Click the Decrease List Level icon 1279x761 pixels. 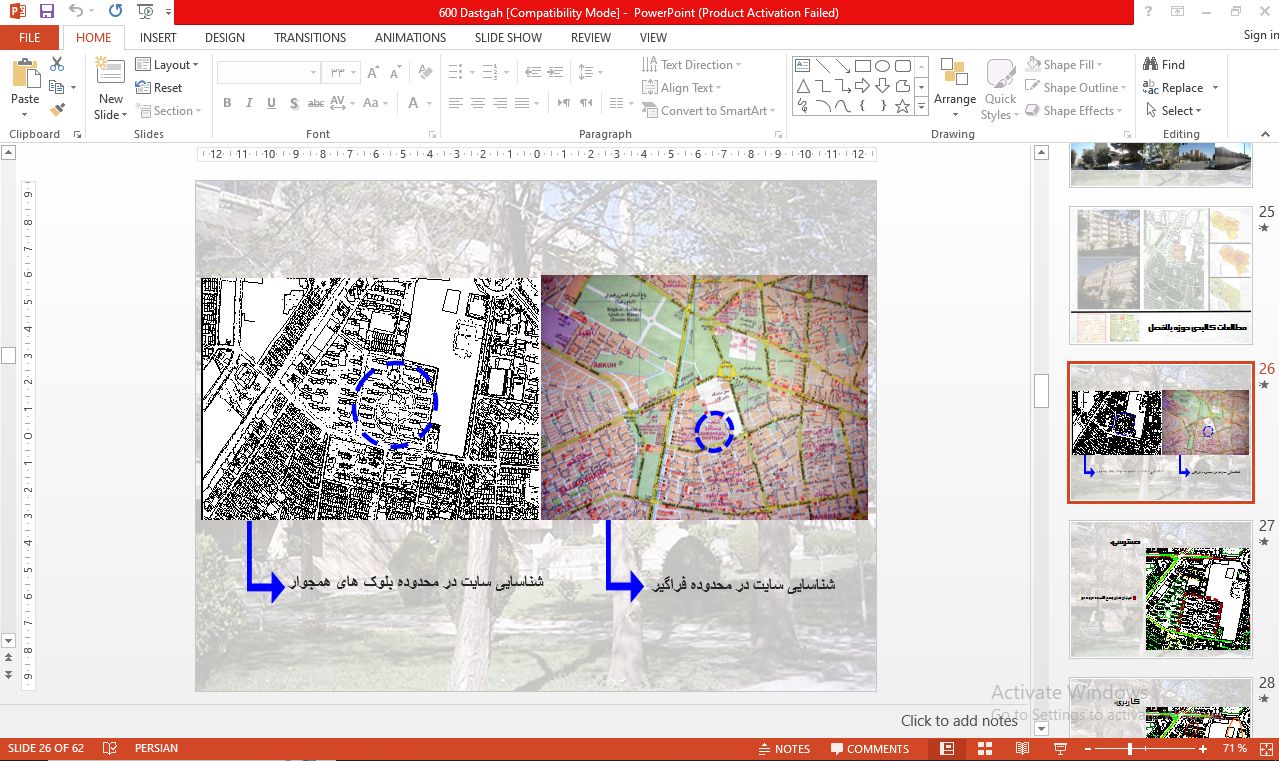tap(532, 72)
